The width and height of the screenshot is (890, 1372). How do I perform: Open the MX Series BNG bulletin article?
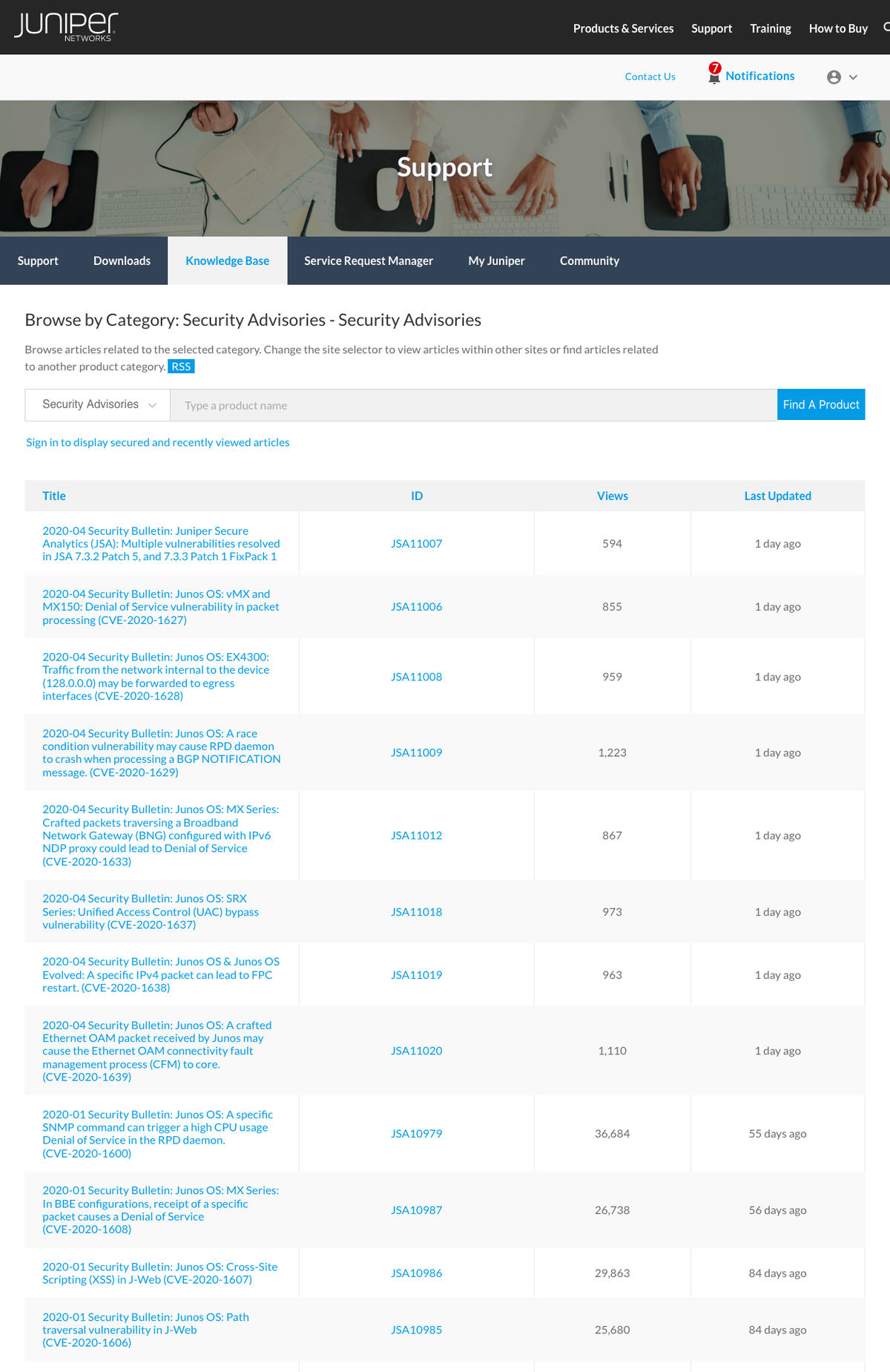pyautogui.click(x=160, y=835)
